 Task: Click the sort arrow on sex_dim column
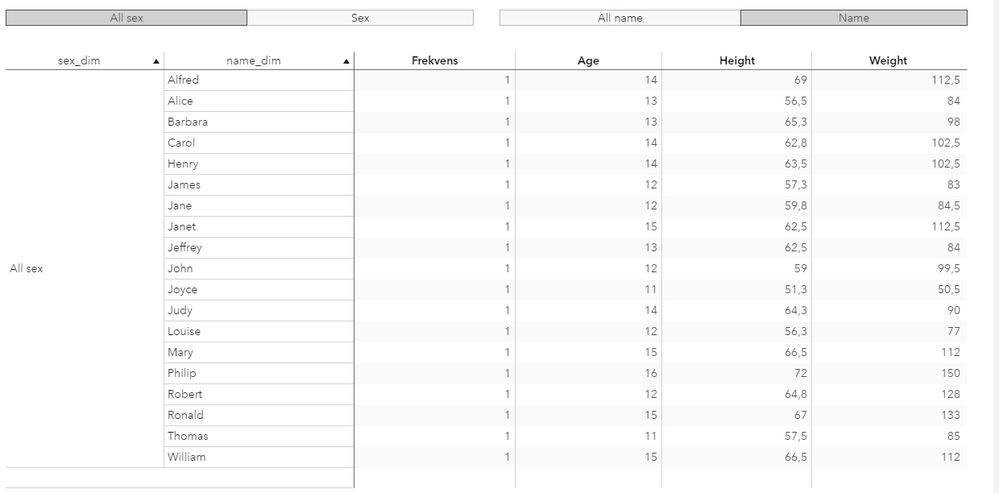click(156, 61)
